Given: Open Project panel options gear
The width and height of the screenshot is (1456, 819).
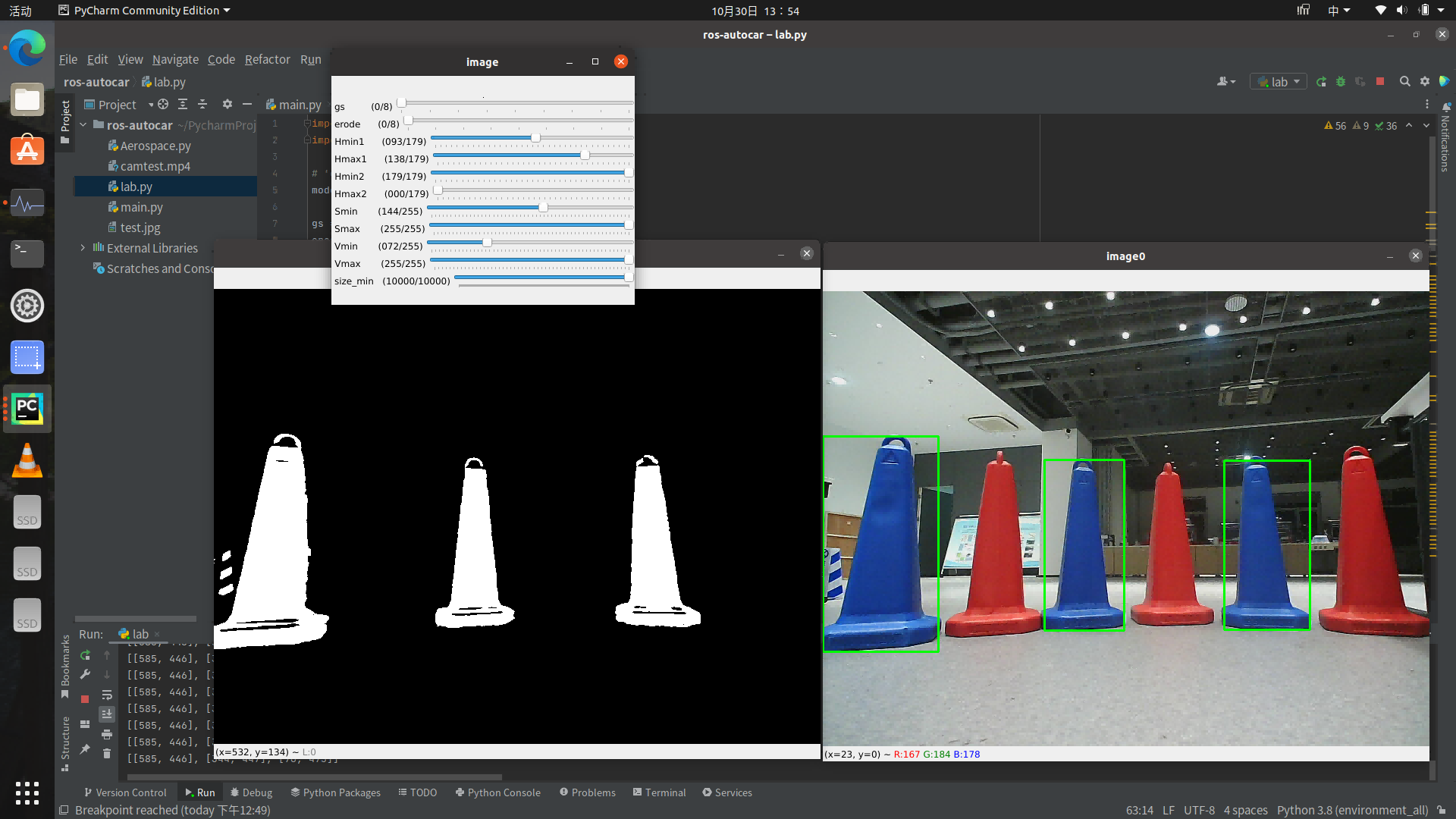Looking at the screenshot, I should pos(227,105).
